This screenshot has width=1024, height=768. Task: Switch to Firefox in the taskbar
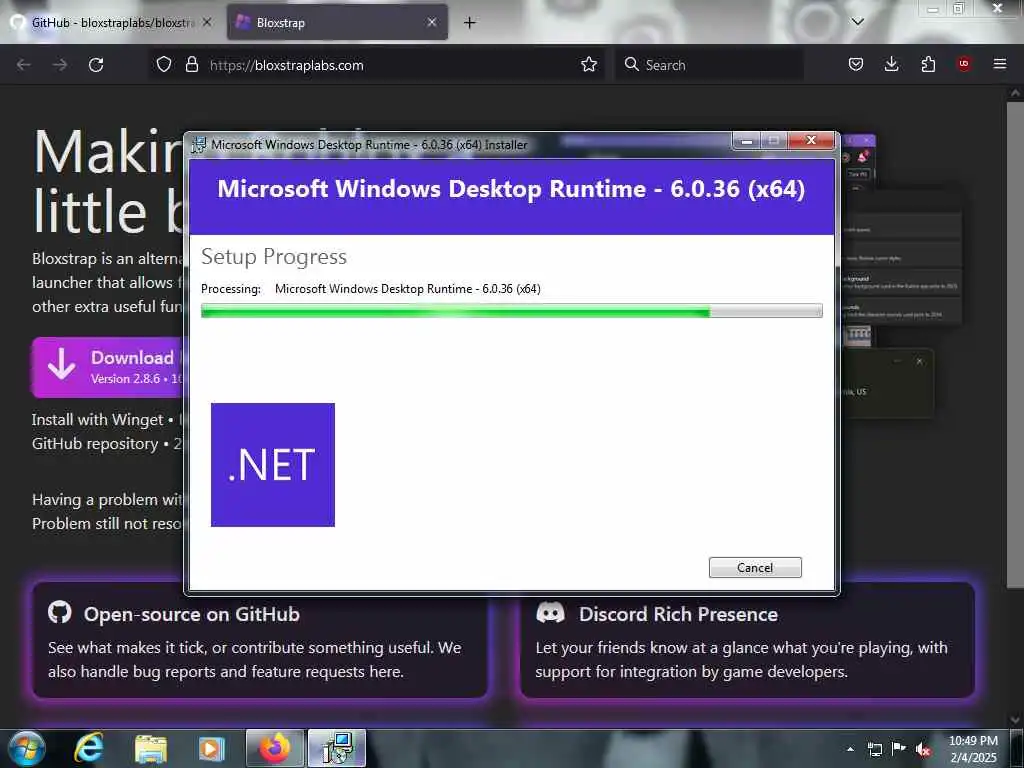(275, 748)
